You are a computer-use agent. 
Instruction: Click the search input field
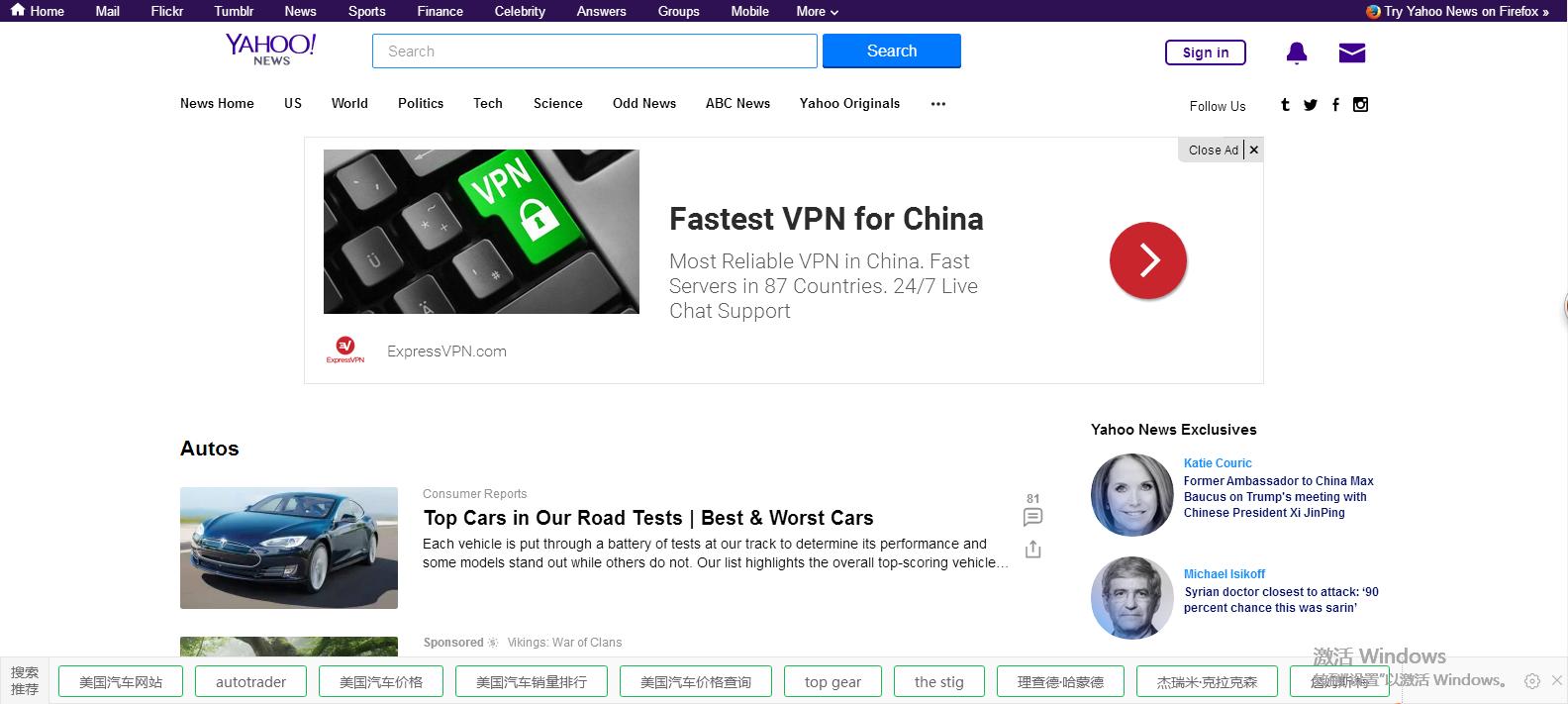pyautogui.click(x=595, y=50)
